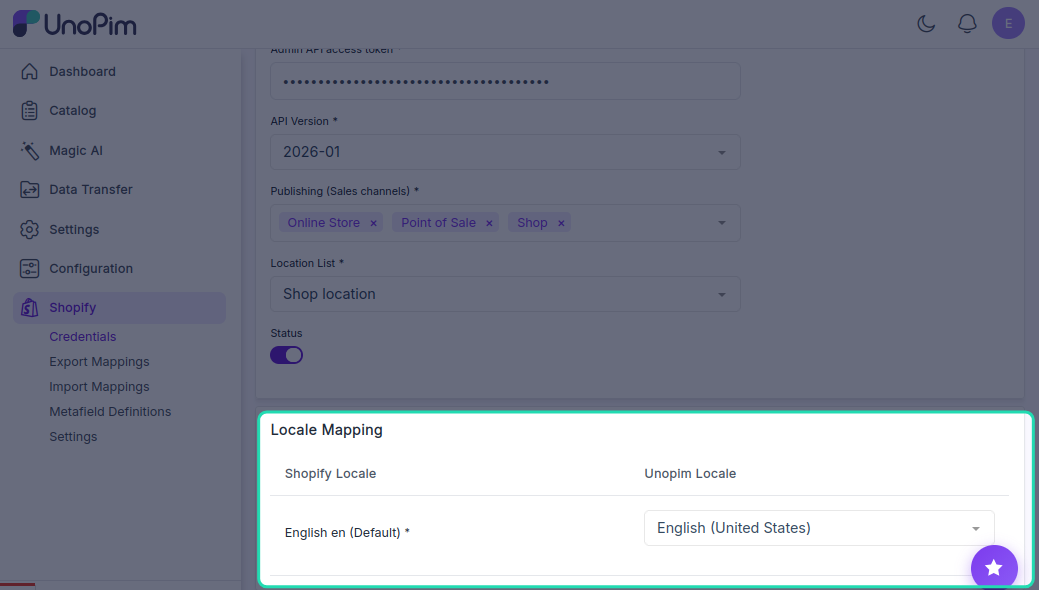Click the Settings gear icon
This screenshot has height=590, width=1039.
pos(29,229)
